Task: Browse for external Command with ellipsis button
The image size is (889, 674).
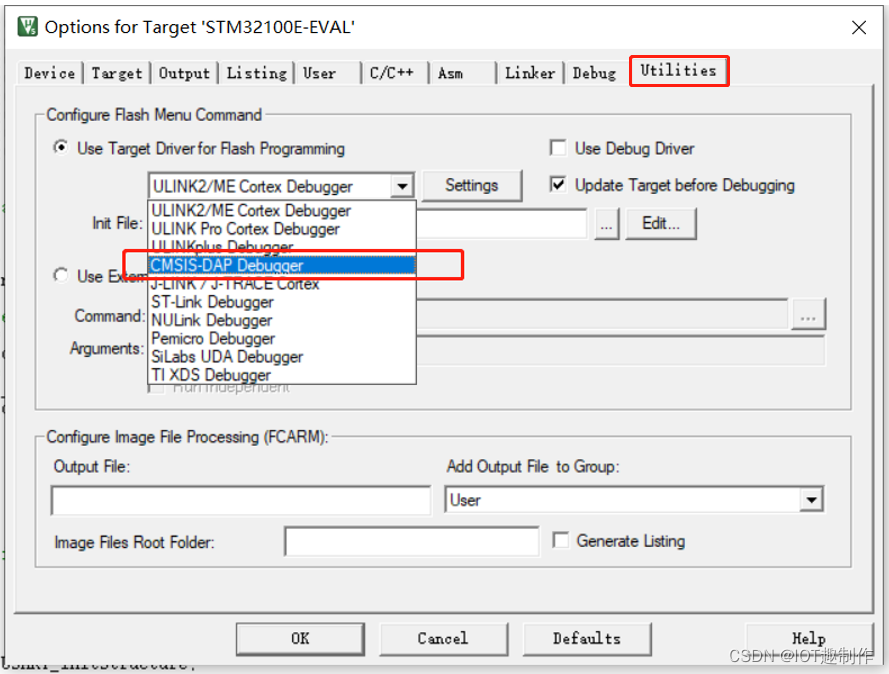Action: tap(808, 314)
